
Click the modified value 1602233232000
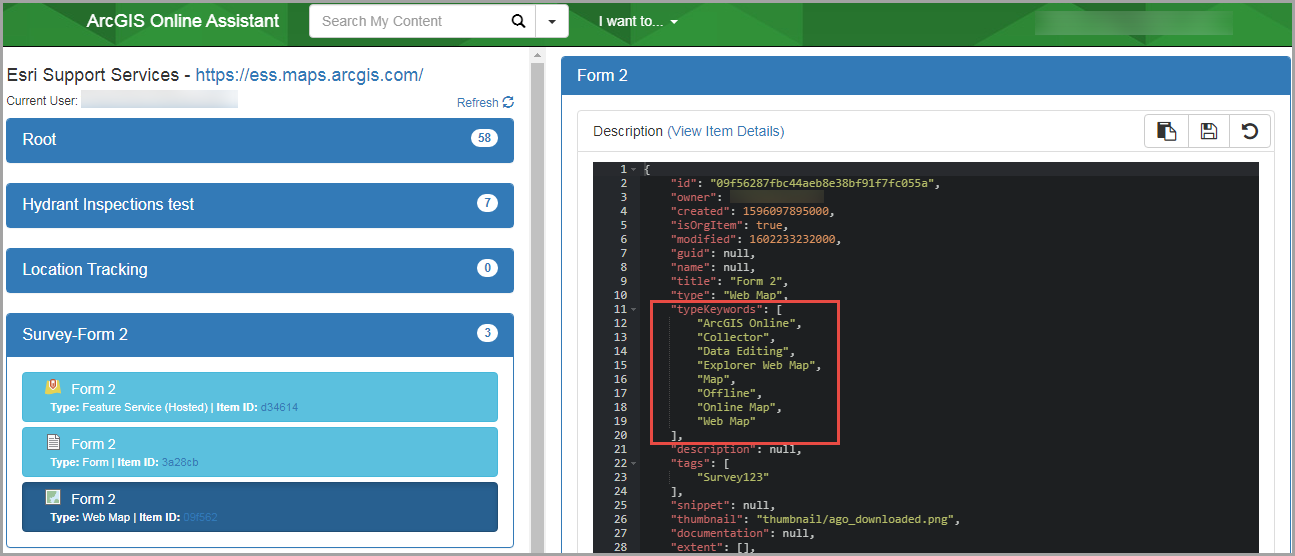[x=794, y=239]
